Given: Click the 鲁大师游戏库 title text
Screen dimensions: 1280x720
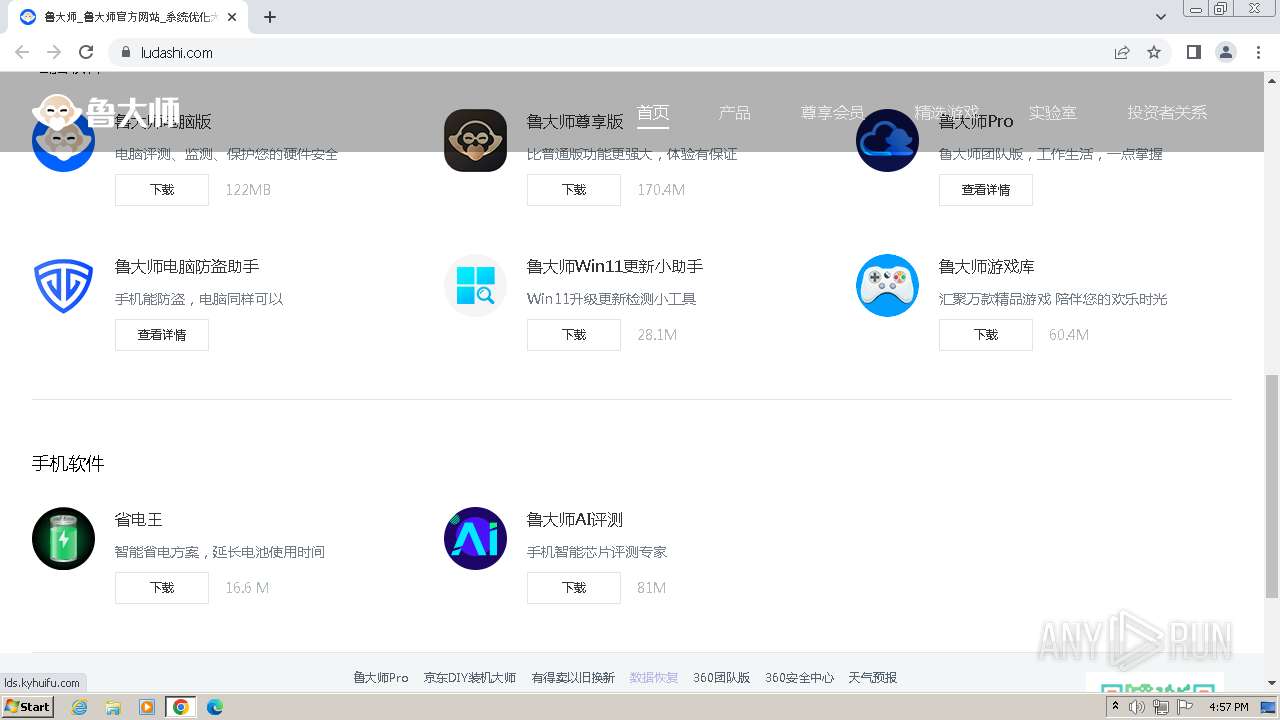Looking at the screenshot, I should [x=986, y=267].
